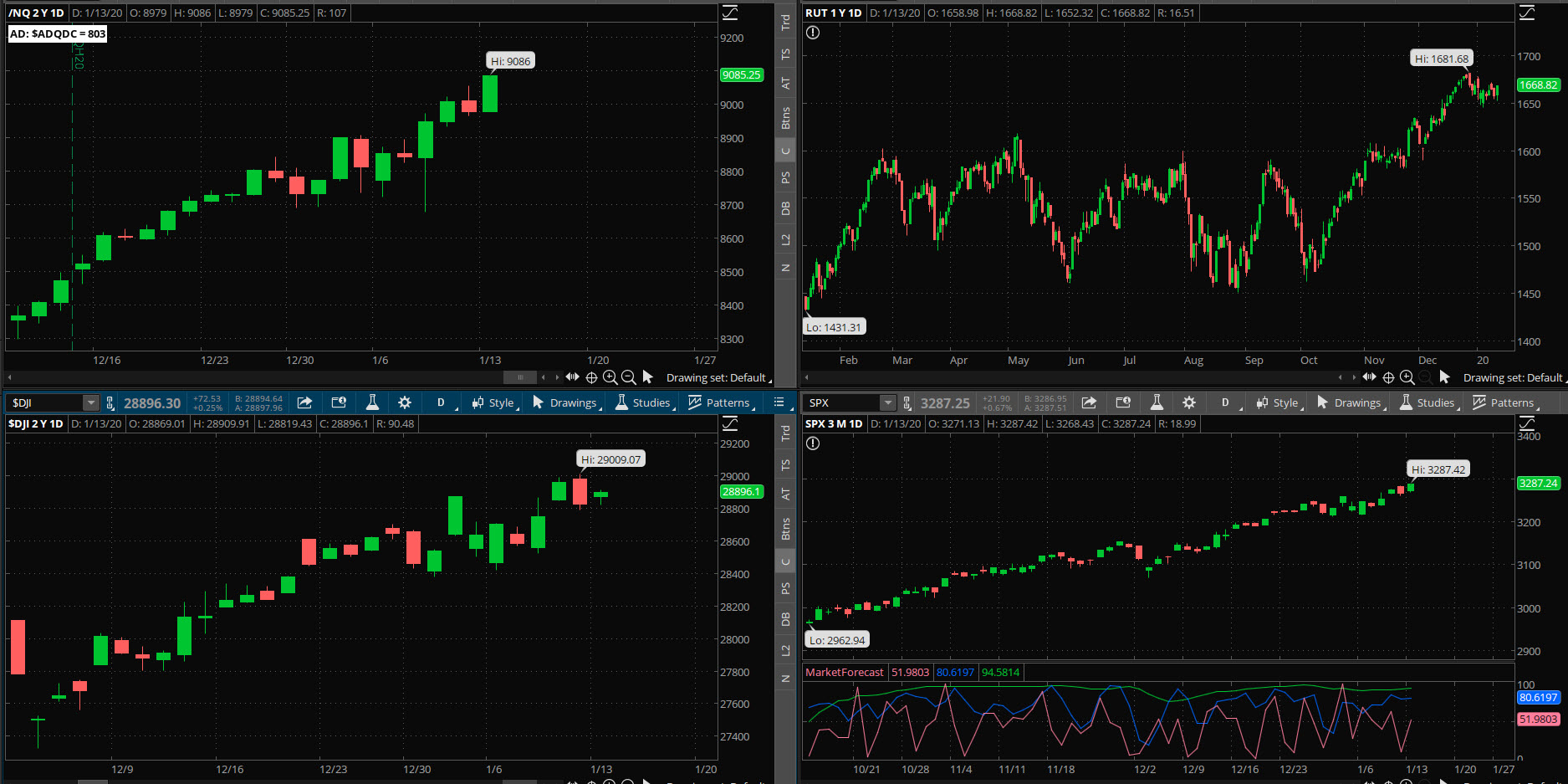Open the symbol link selector beside the $DJI field
Viewport: 1568px width, 784px height.
point(110,403)
